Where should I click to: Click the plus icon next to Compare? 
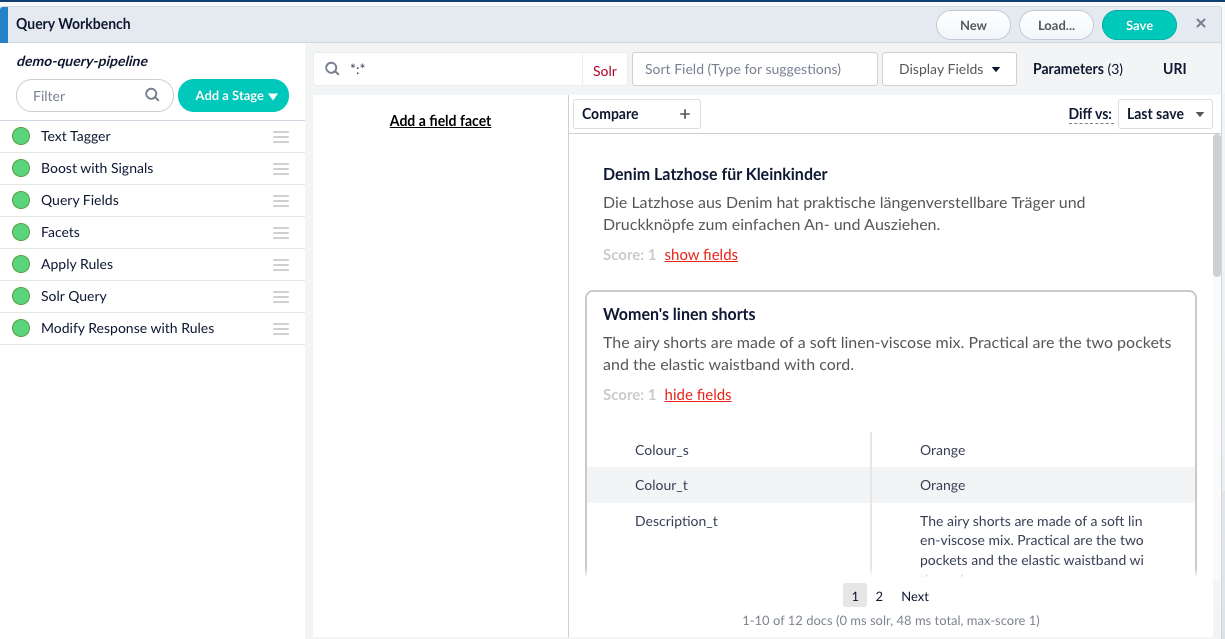click(x=685, y=114)
